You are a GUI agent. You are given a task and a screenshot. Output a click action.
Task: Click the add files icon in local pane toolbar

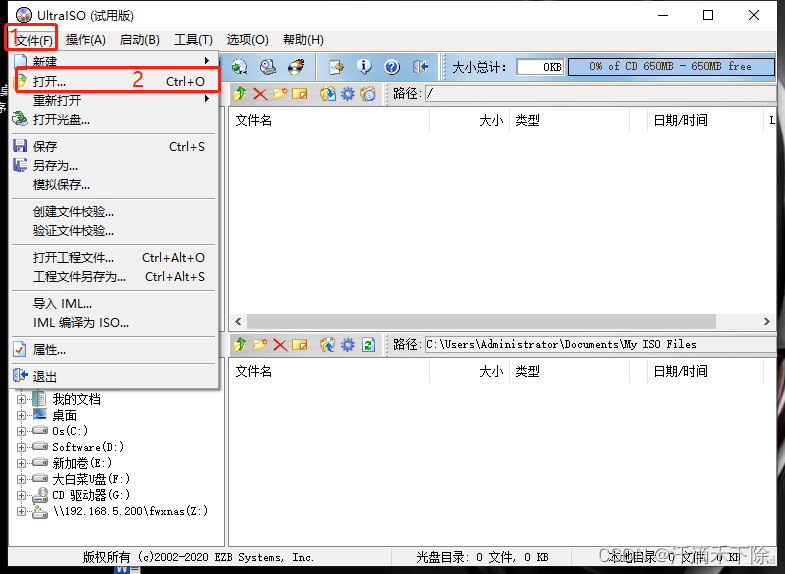pyautogui.click(x=328, y=344)
